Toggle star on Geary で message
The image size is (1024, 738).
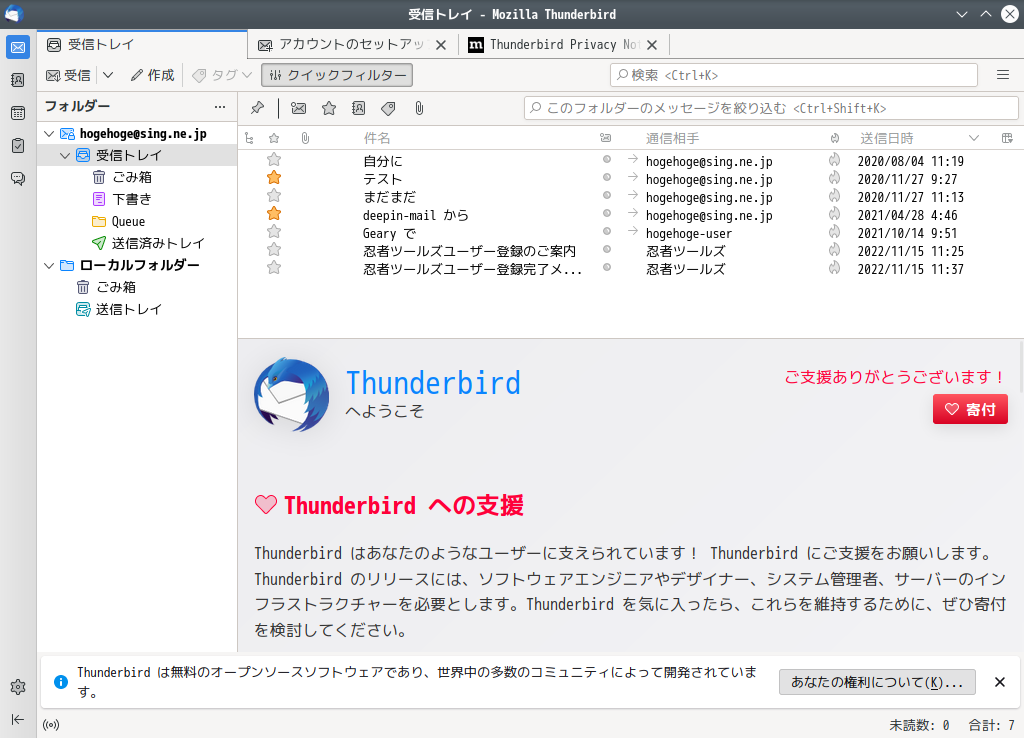pos(274,231)
